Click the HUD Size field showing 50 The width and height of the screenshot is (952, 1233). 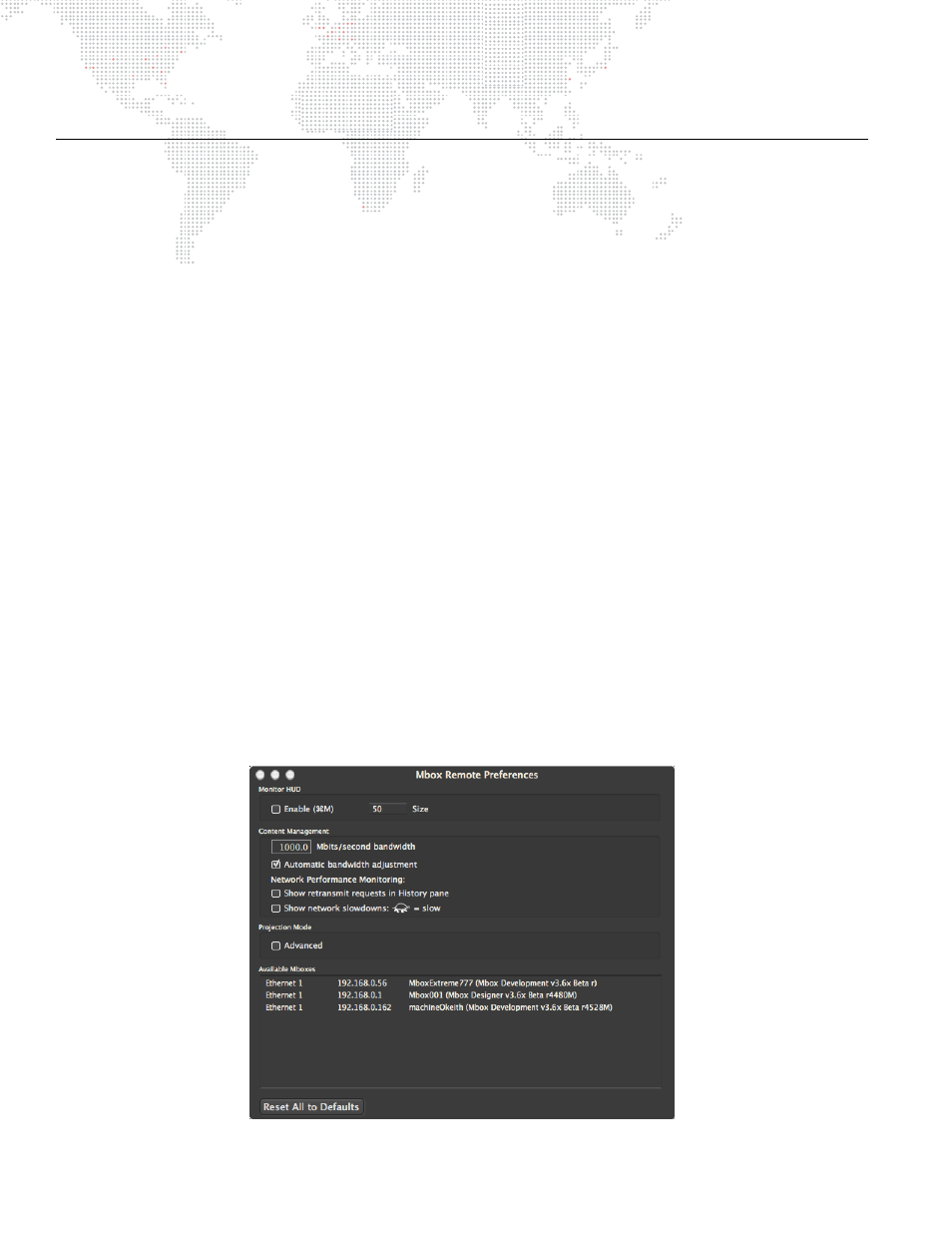(387, 809)
